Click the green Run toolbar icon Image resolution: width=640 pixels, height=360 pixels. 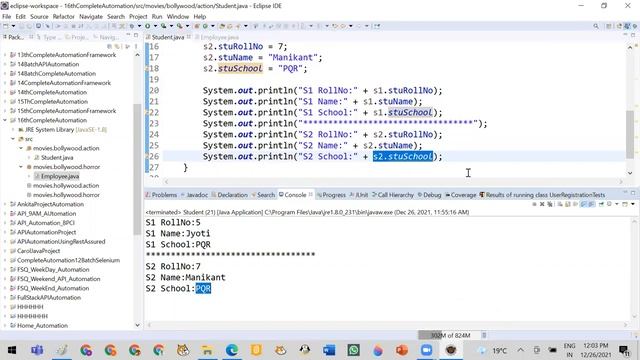[x=147, y=26]
